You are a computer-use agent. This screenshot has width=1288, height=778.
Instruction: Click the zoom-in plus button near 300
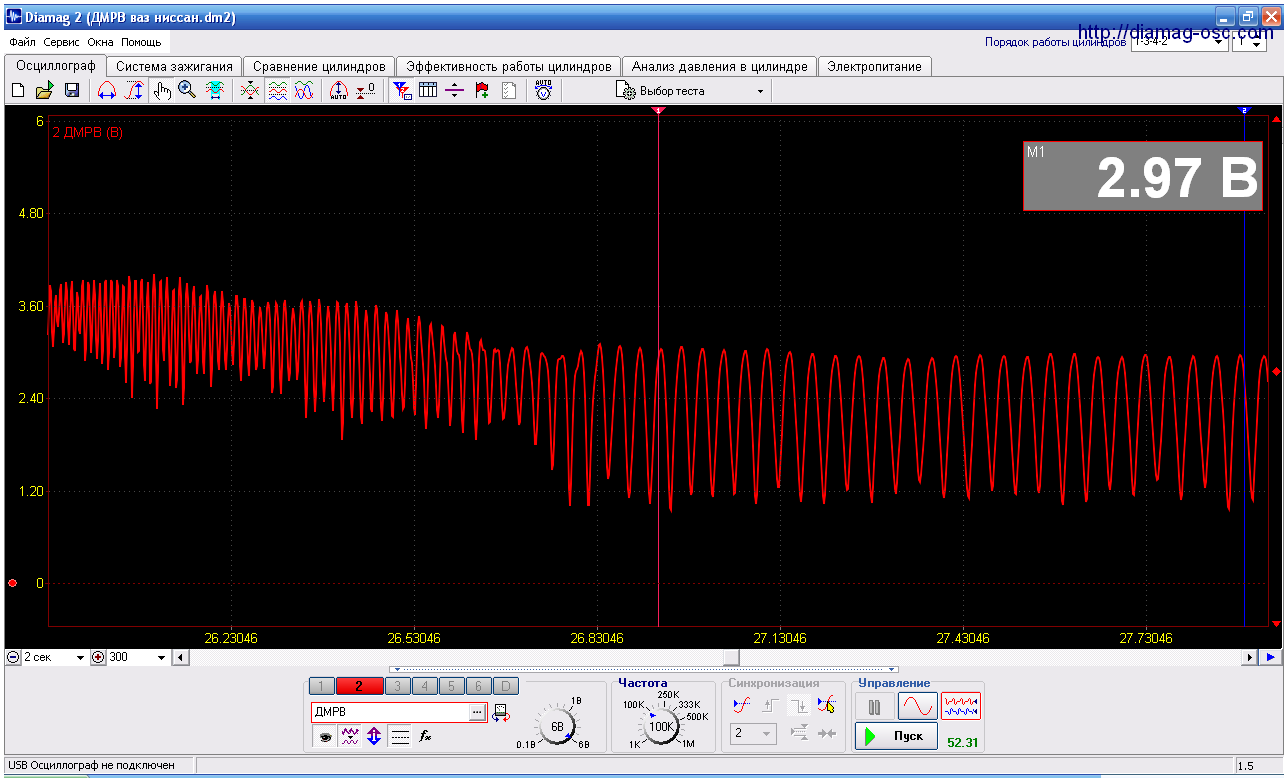98,657
